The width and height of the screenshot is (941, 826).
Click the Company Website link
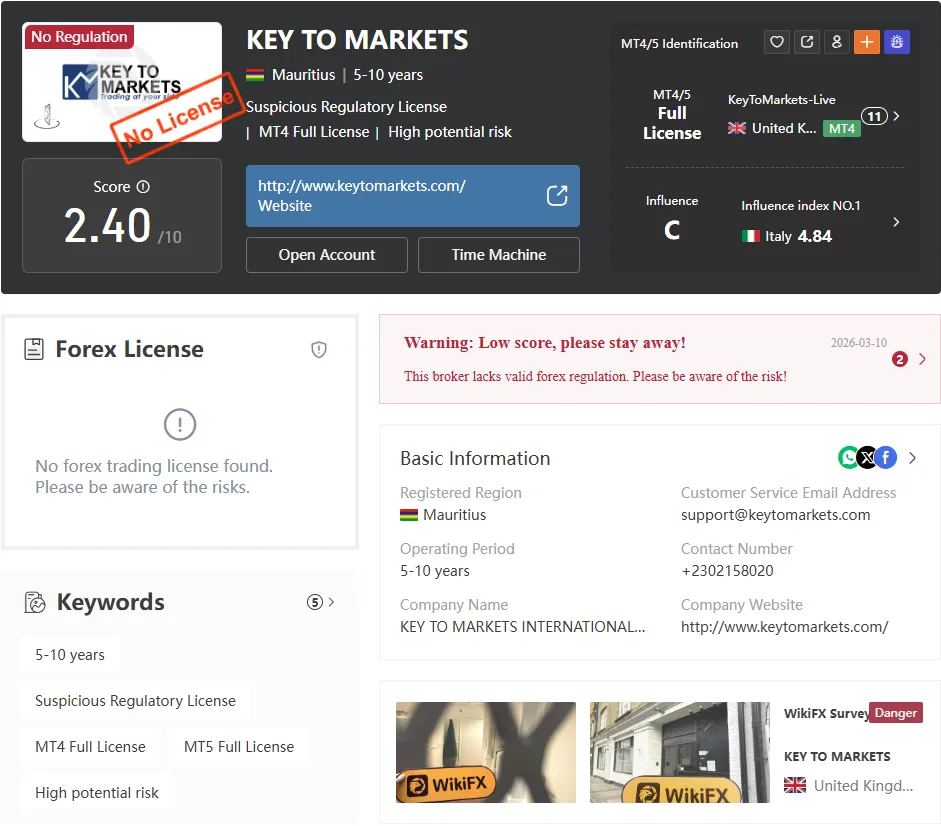784,627
